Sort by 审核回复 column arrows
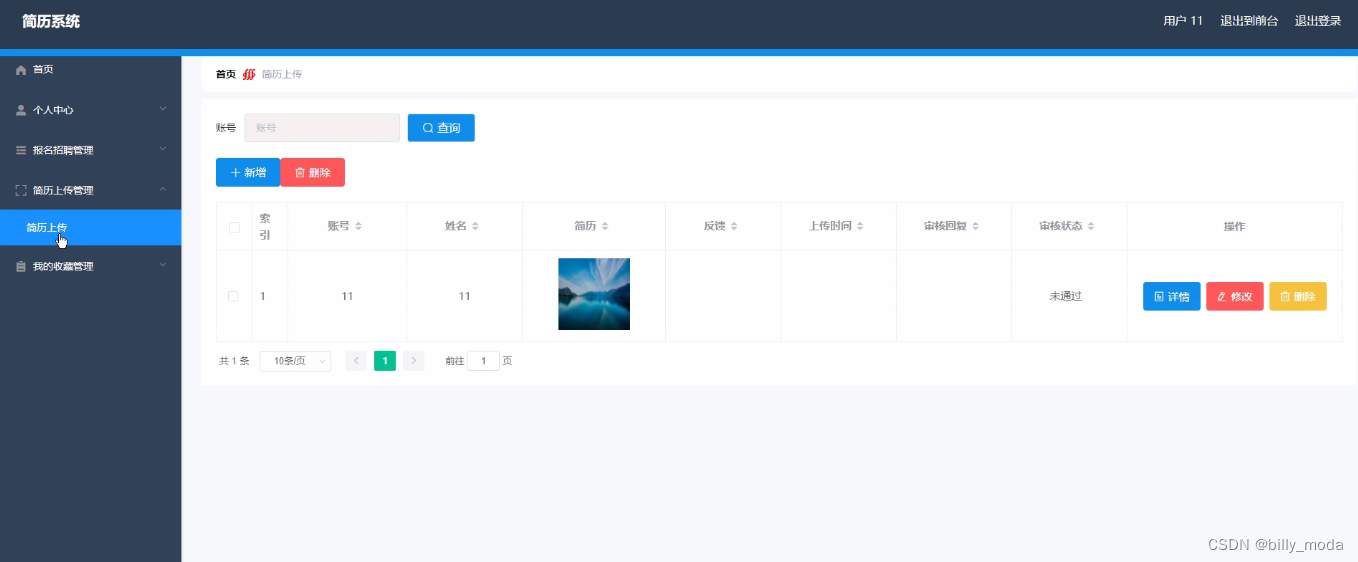The height and width of the screenshot is (562, 1358). tap(975, 227)
